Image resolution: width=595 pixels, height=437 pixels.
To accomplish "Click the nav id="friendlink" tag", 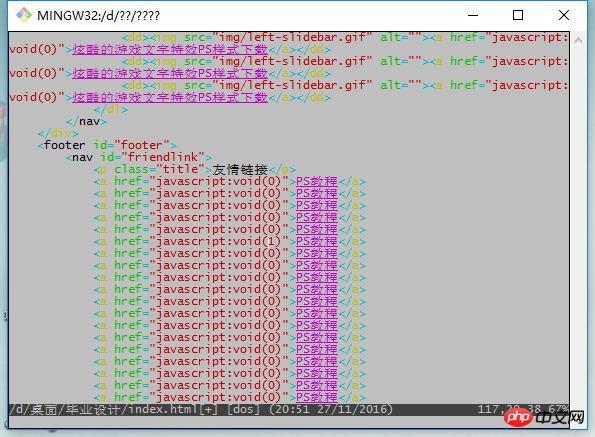I will click(x=139, y=157).
